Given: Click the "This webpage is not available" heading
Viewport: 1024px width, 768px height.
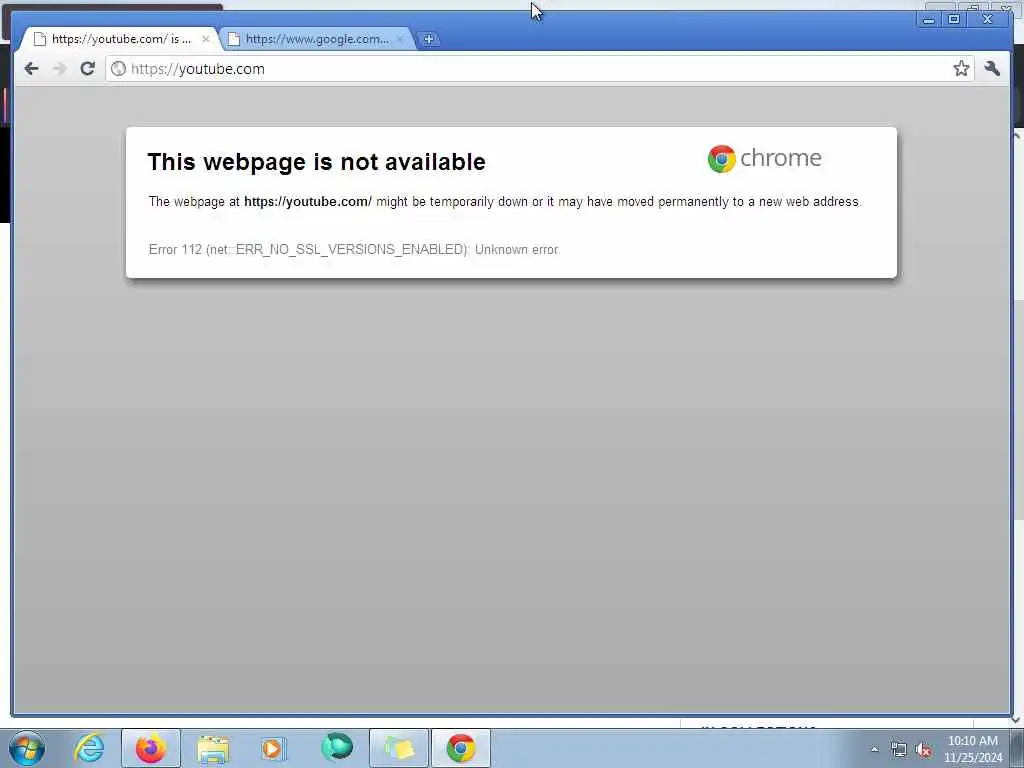Looking at the screenshot, I should point(317,162).
